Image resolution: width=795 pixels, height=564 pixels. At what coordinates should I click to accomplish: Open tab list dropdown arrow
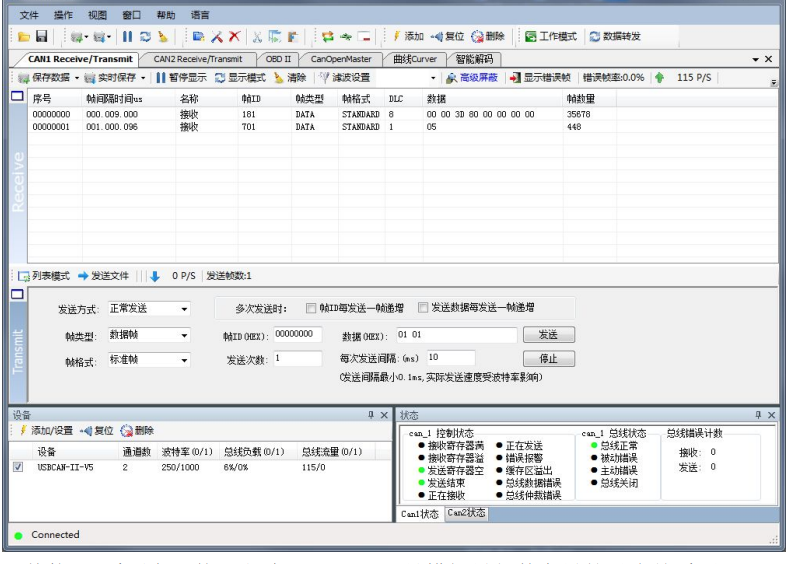click(x=755, y=59)
